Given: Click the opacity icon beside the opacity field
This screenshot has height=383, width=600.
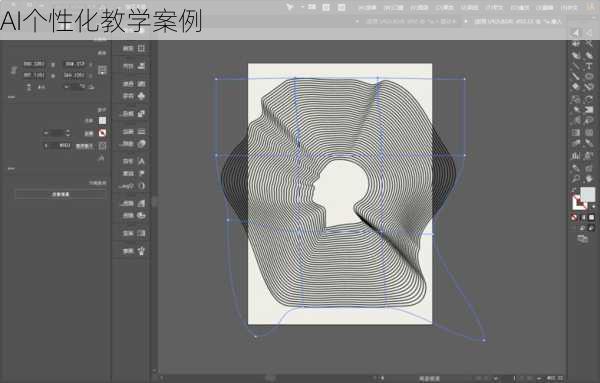Looking at the screenshot, I should 103,146.
